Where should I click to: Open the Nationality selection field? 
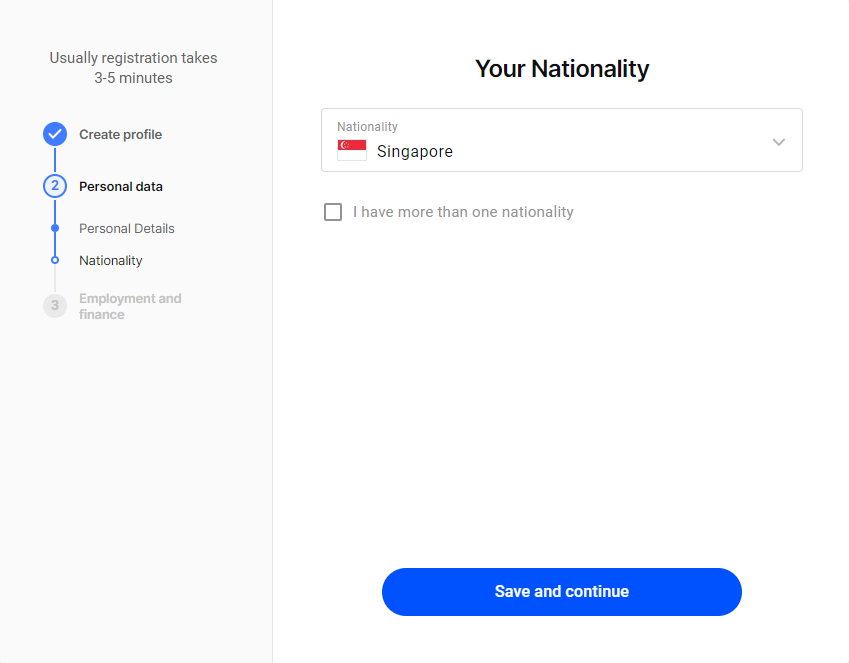[562, 140]
